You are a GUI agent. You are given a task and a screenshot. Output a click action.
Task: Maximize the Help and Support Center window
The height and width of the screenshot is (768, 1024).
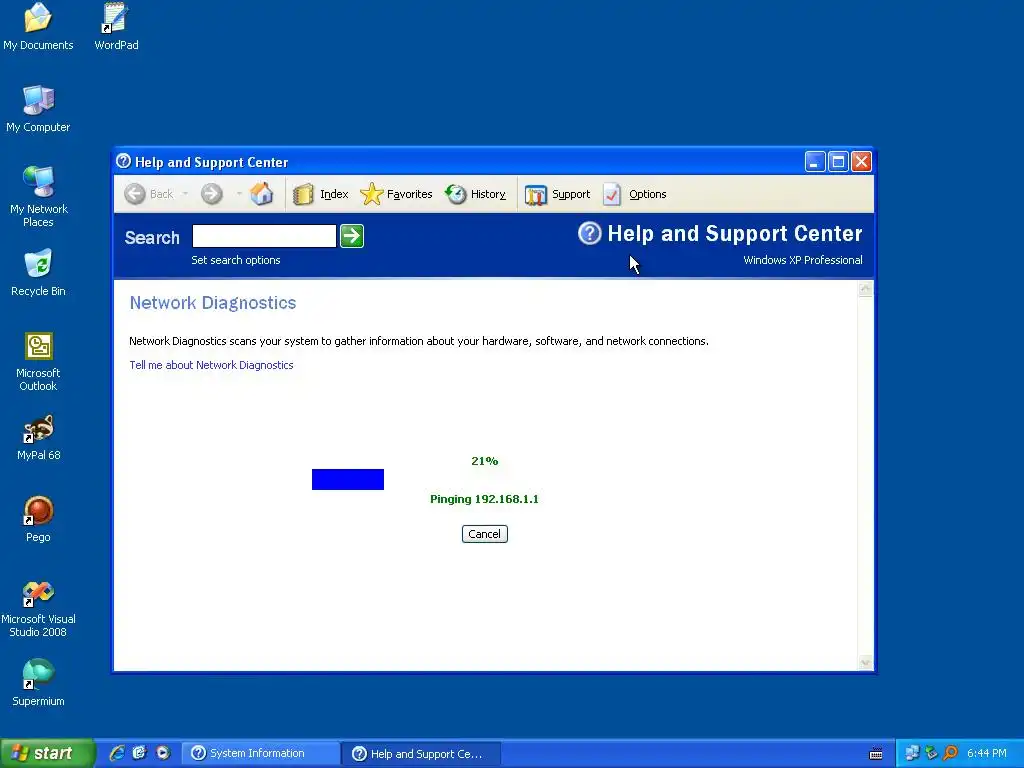pos(839,162)
